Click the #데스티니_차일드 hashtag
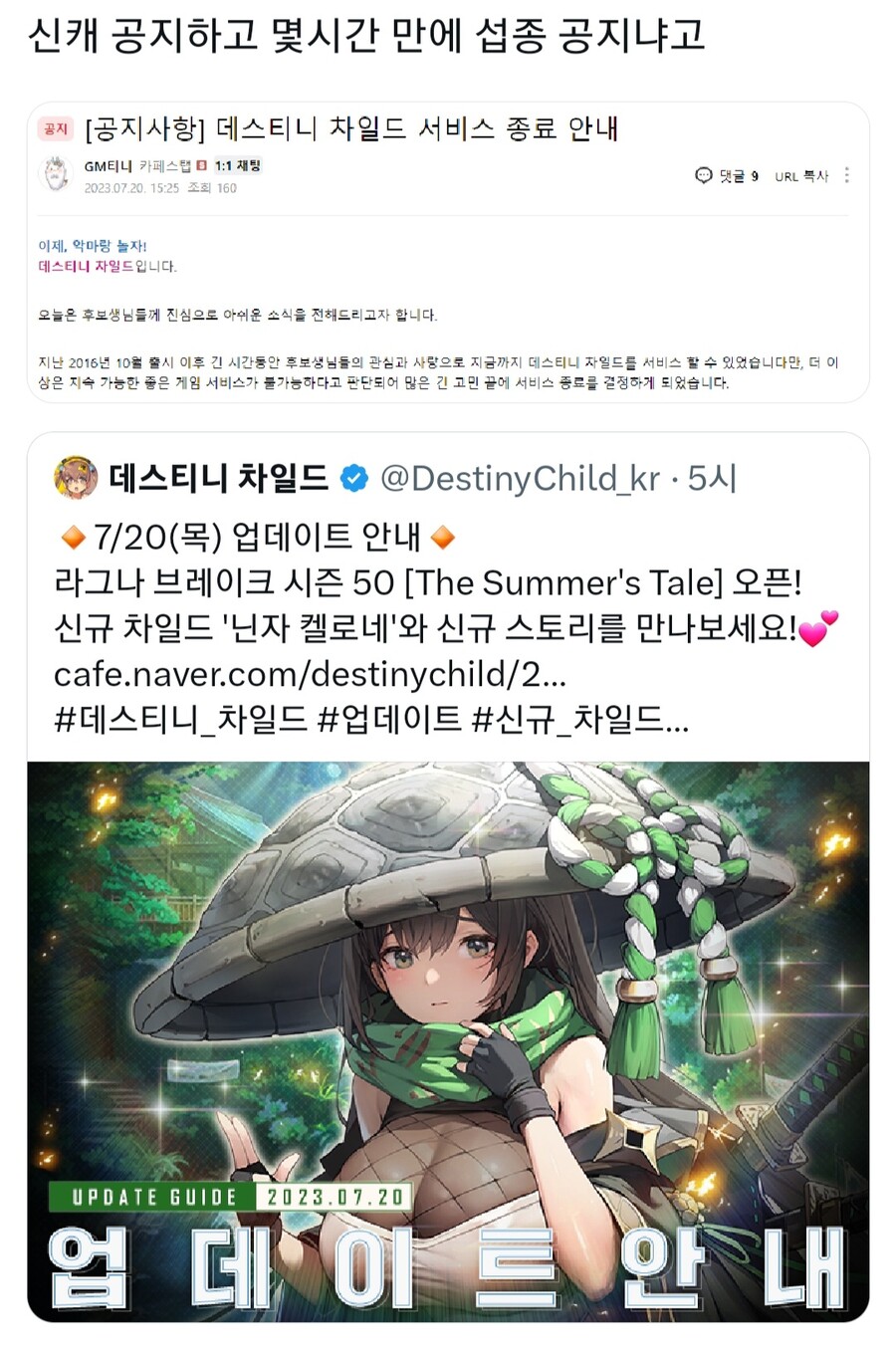Screen dimensions: 896x1347 [x=180, y=720]
